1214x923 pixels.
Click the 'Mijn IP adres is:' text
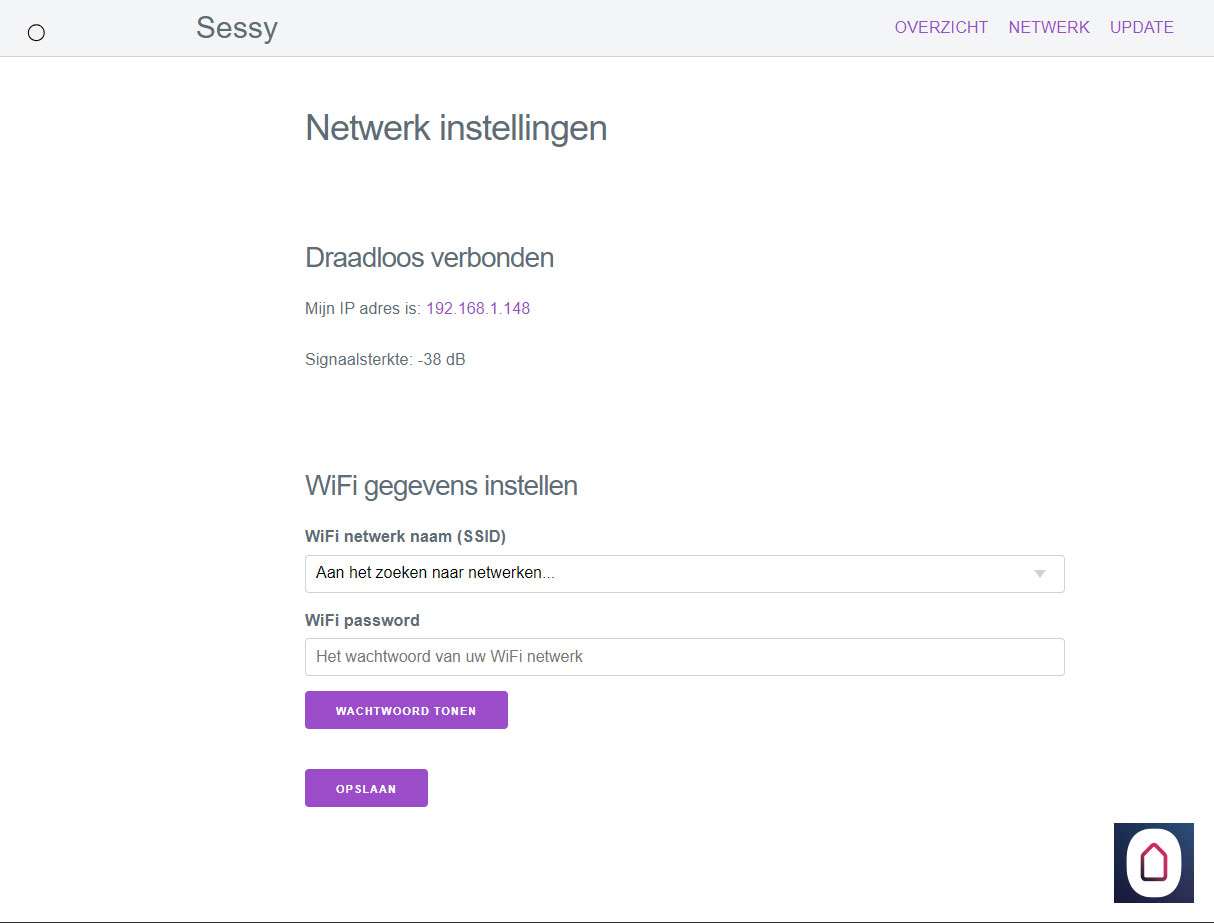tap(363, 309)
